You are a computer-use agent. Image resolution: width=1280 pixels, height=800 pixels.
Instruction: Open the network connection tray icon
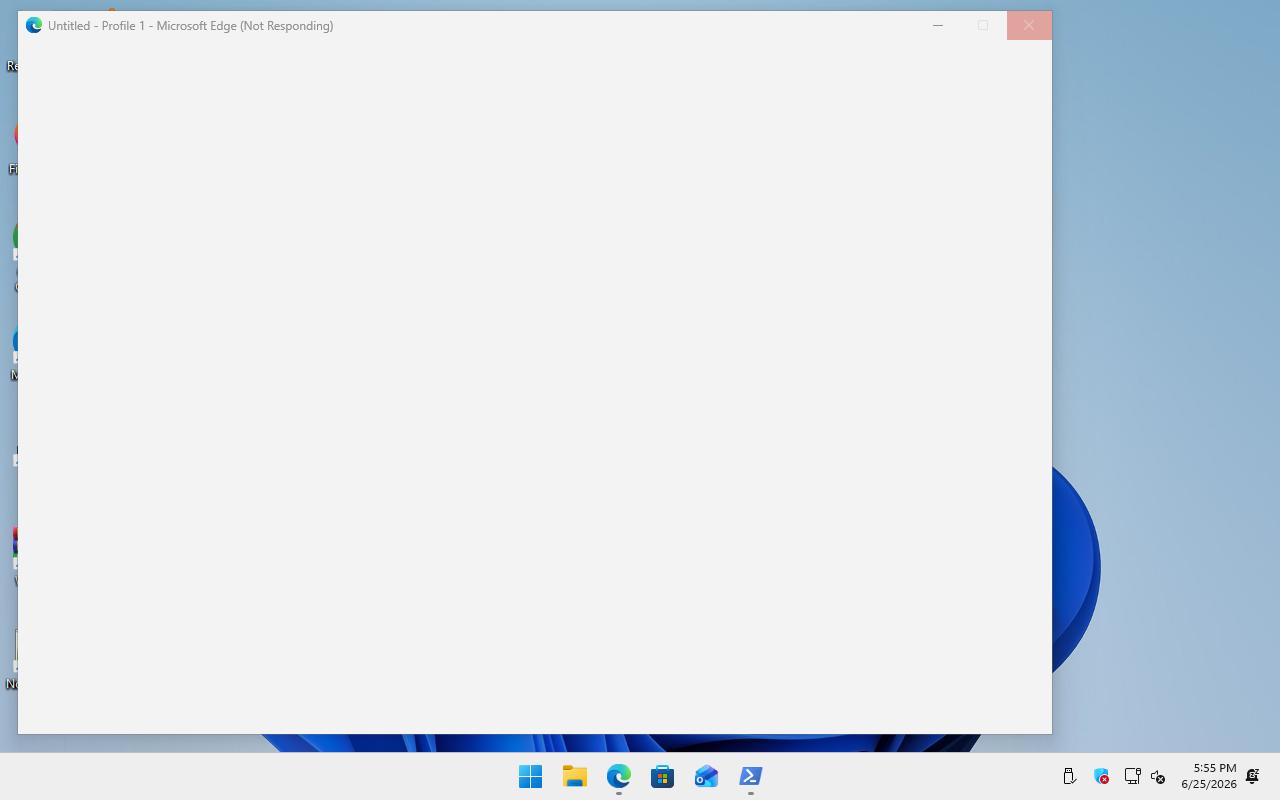click(1132, 776)
